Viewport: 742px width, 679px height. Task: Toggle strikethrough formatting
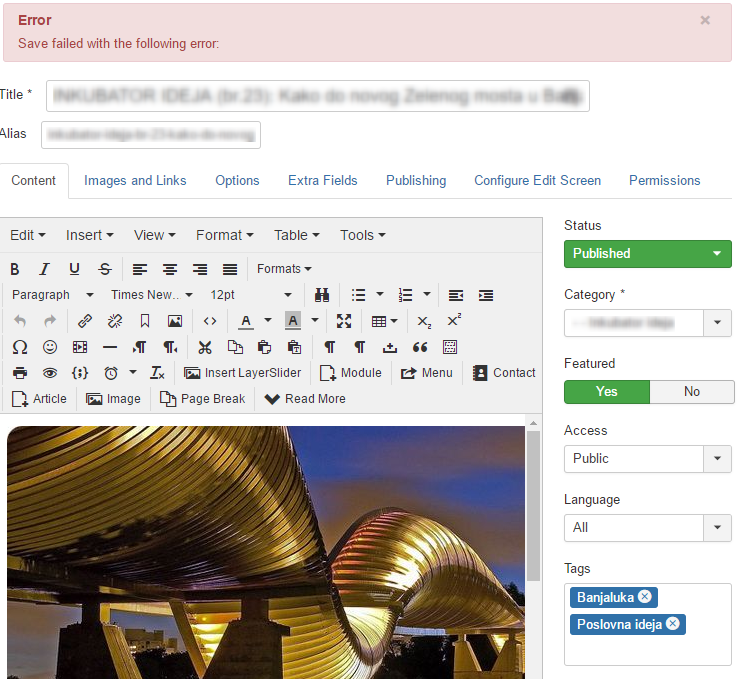point(105,269)
